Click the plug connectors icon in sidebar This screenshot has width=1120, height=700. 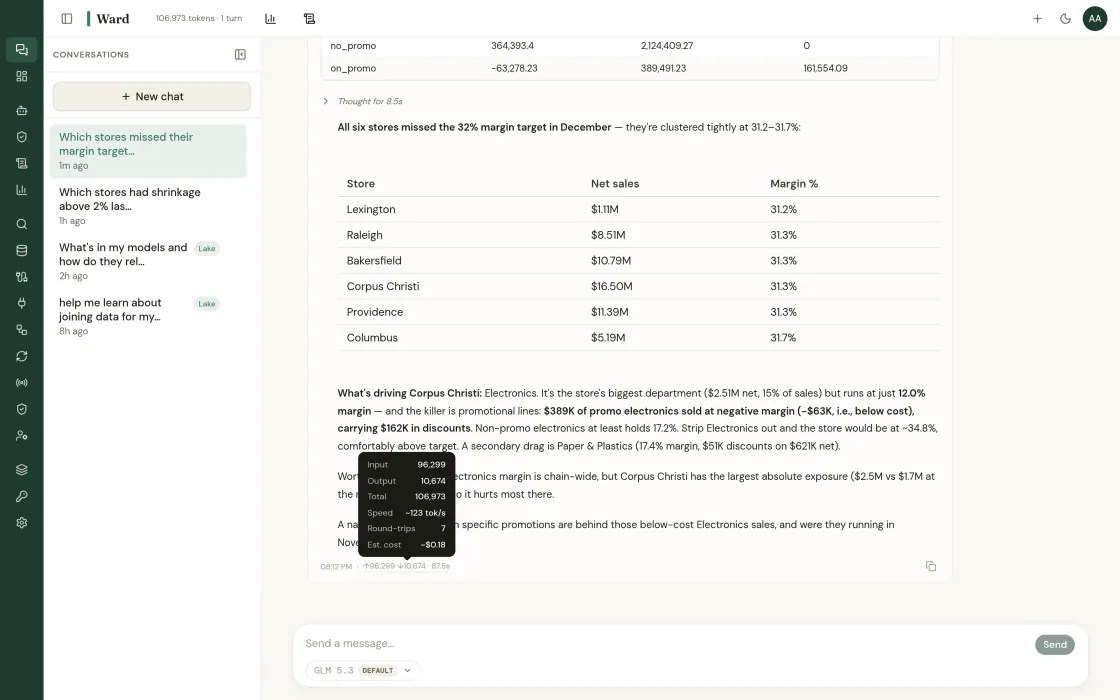coord(21,303)
